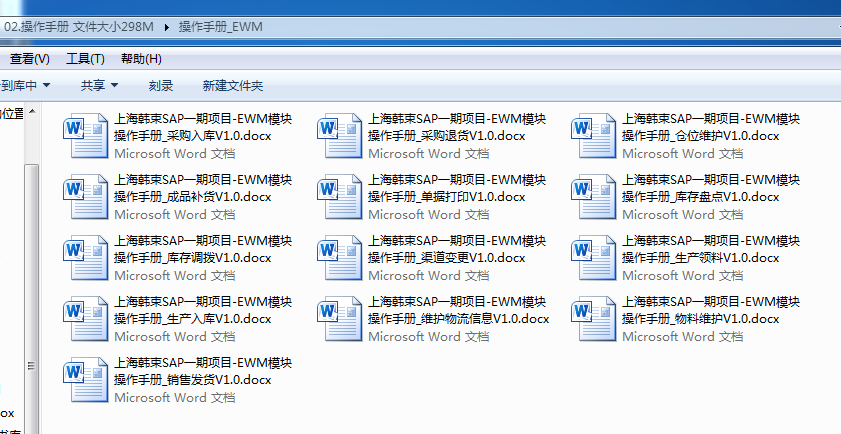
Task: Click breadcrumb 02.操作手册 文件大小298M
Action: 79,26
